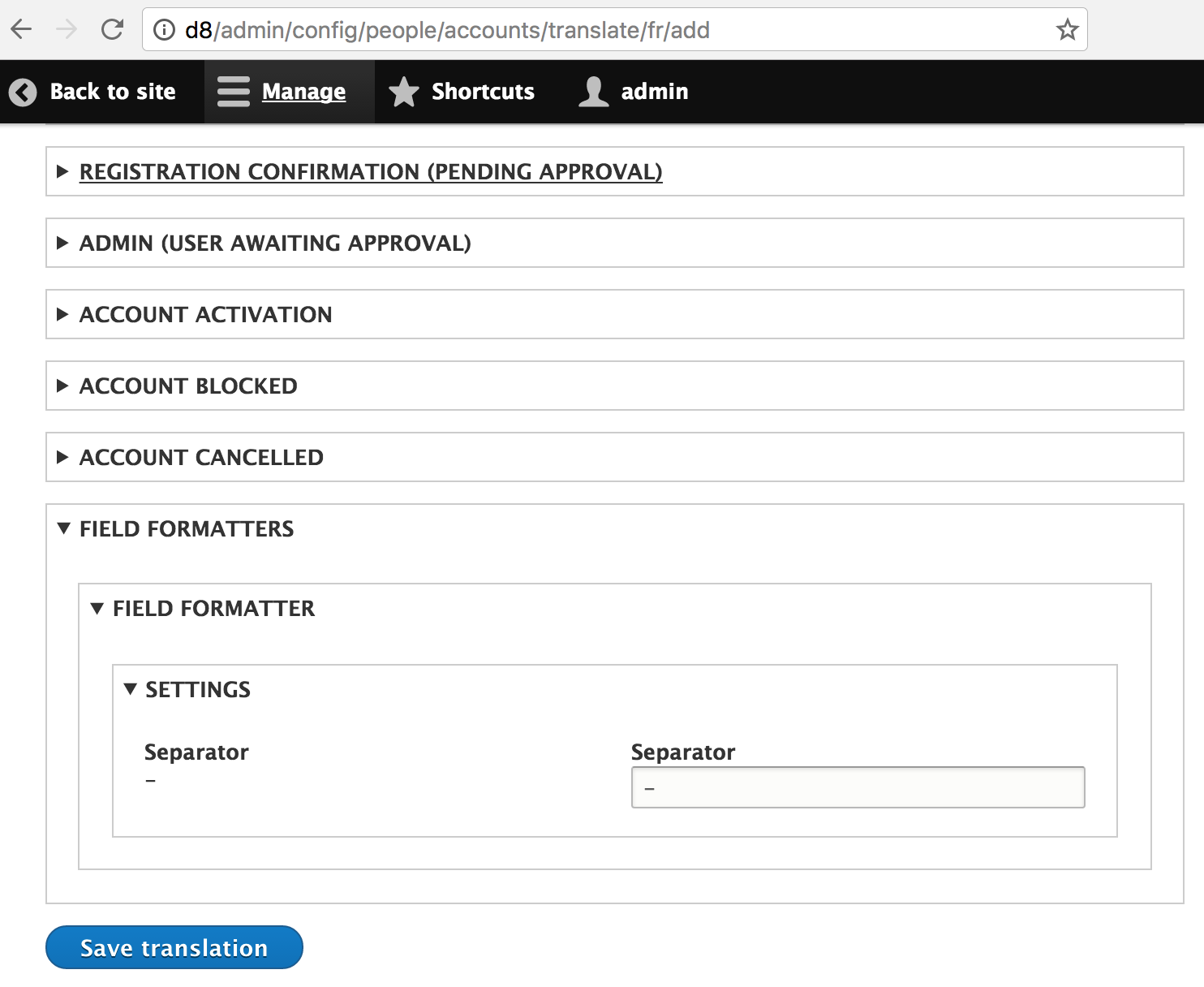Click the Separator label above the input field
Image resolution: width=1204 pixels, height=987 pixels.
tap(683, 752)
